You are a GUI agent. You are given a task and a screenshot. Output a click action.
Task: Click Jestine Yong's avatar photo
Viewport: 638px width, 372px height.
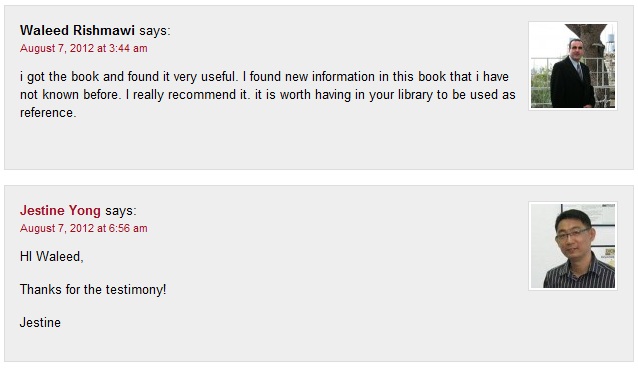pyautogui.click(x=573, y=246)
